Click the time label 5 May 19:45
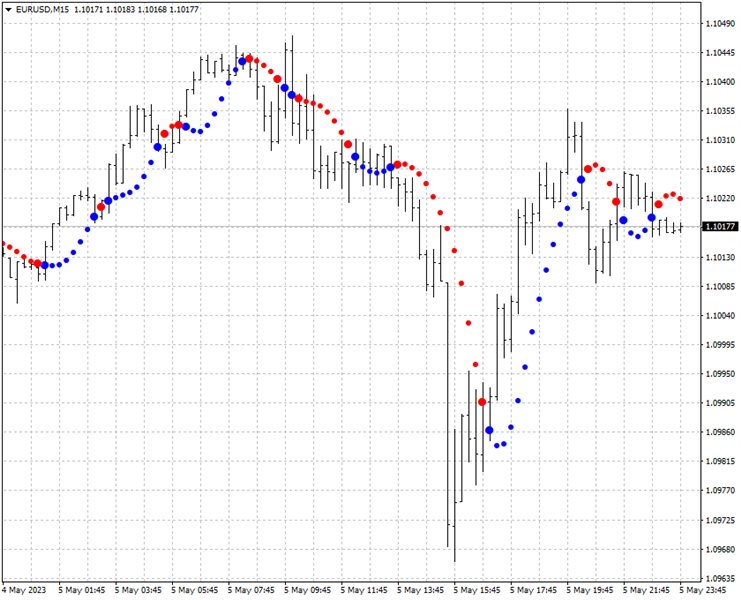The image size is (741, 600). [x=590, y=590]
